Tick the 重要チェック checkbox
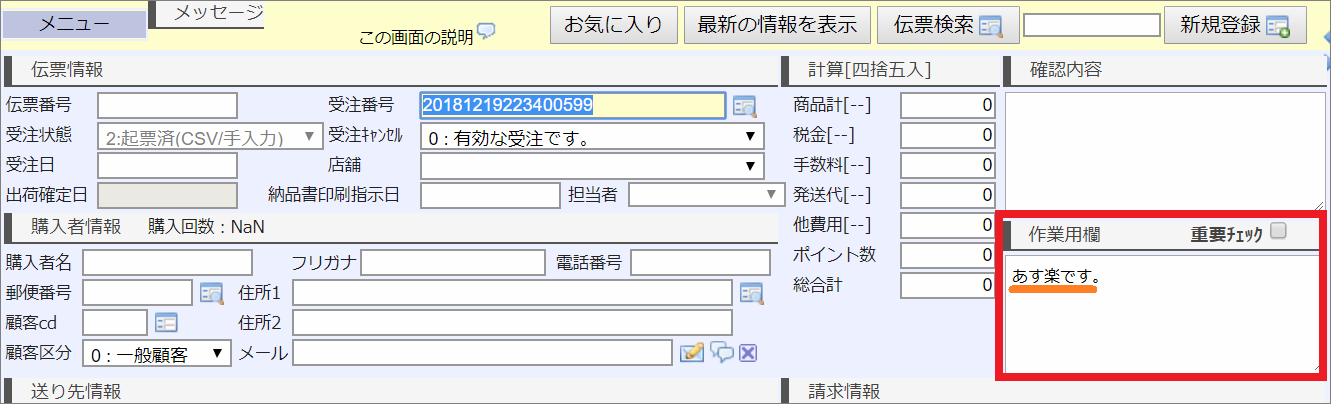This screenshot has width=1331, height=404. tap(1278, 232)
